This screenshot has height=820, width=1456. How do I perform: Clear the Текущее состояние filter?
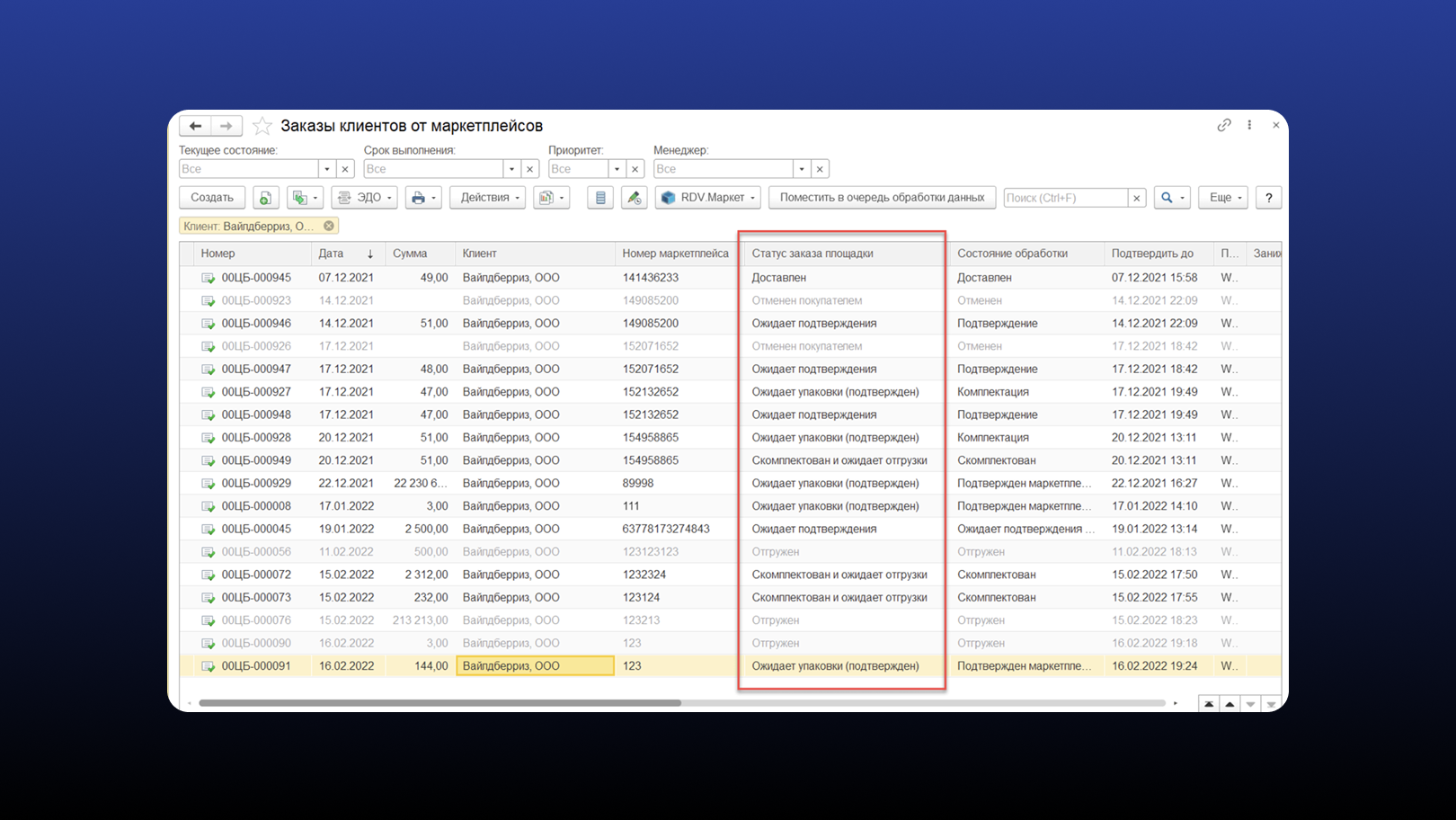[345, 169]
